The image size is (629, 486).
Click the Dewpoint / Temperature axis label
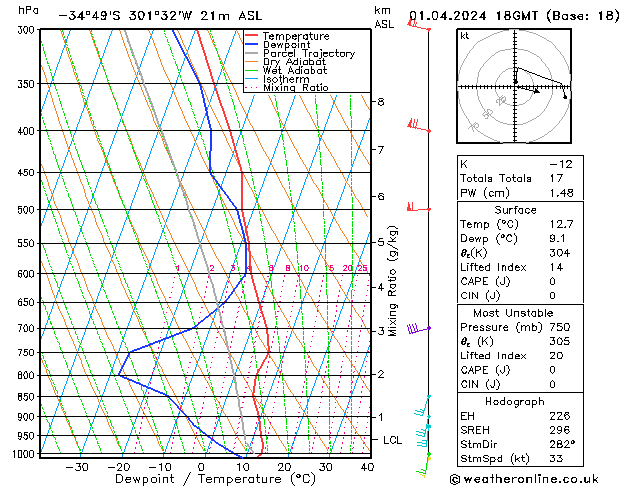[201, 479]
